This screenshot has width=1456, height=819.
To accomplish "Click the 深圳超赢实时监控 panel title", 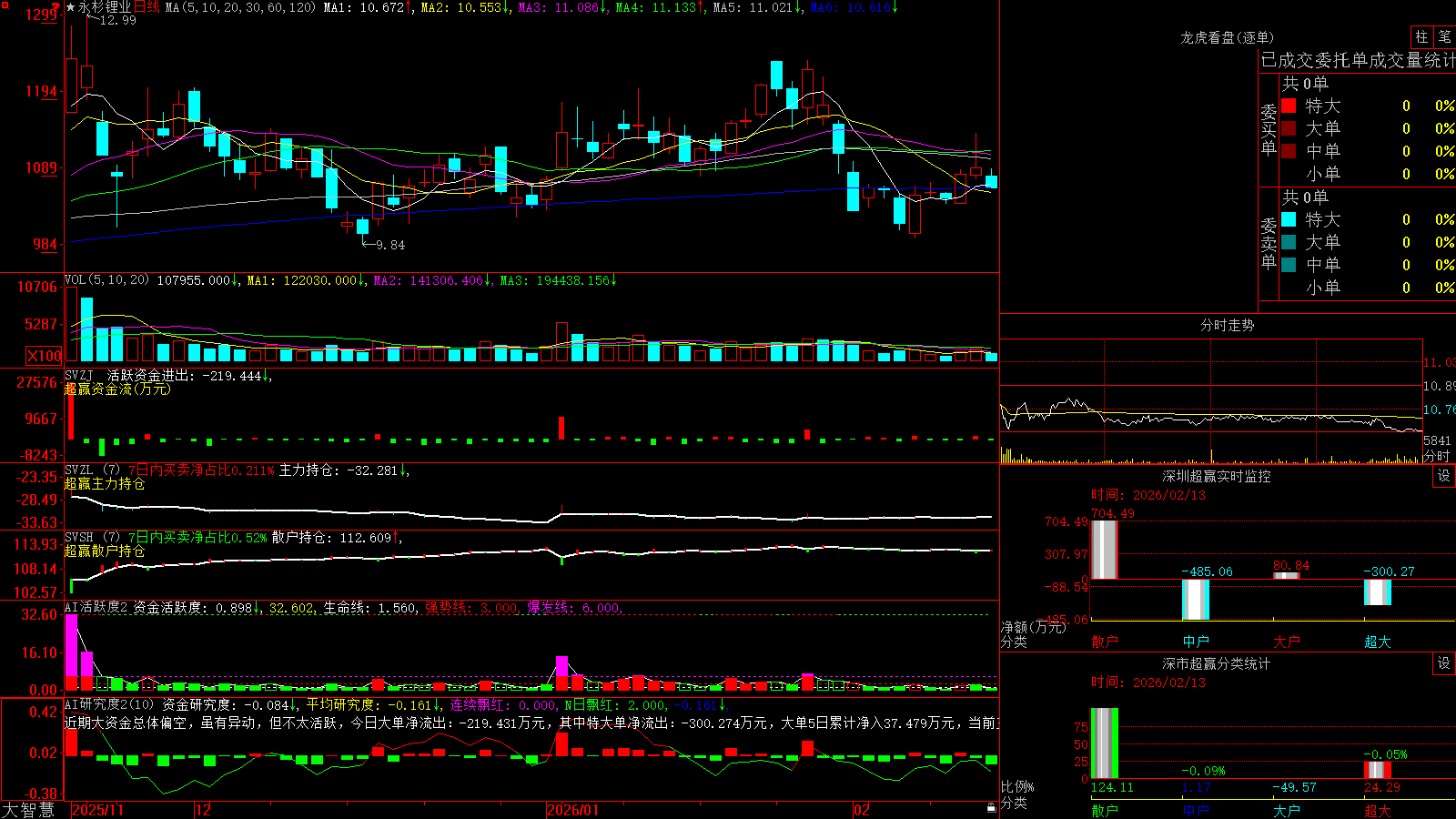I will [x=1216, y=476].
